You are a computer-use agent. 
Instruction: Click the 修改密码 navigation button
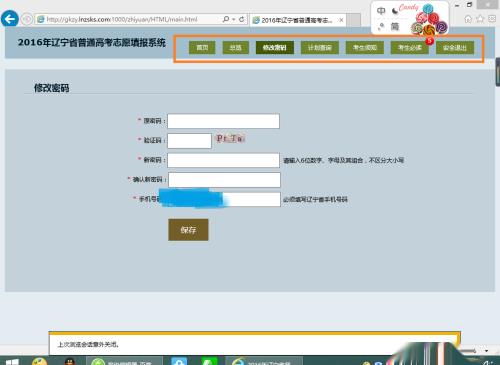[x=275, y=47]
